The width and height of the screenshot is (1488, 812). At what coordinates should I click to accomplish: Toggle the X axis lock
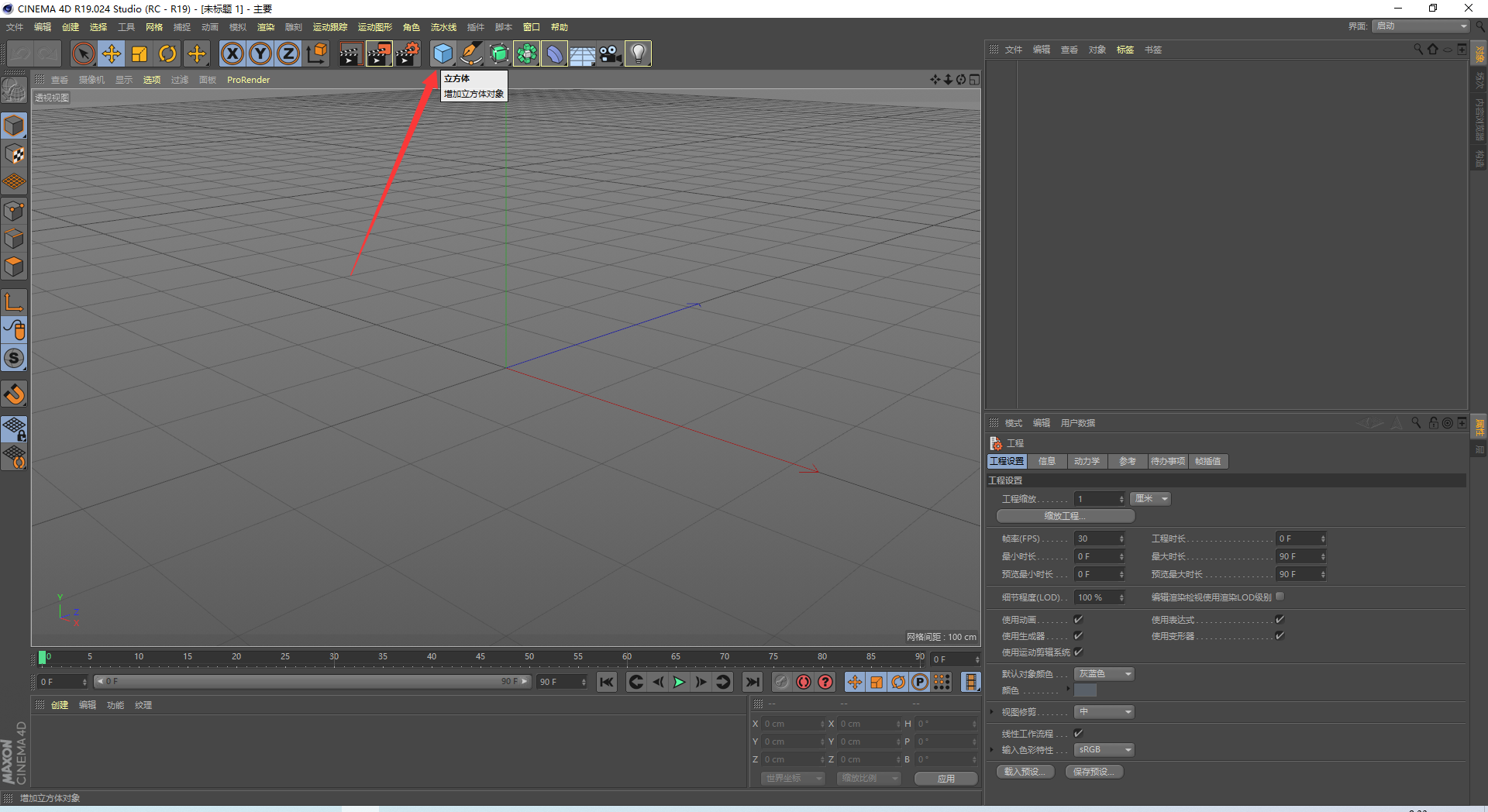point(232,53)
